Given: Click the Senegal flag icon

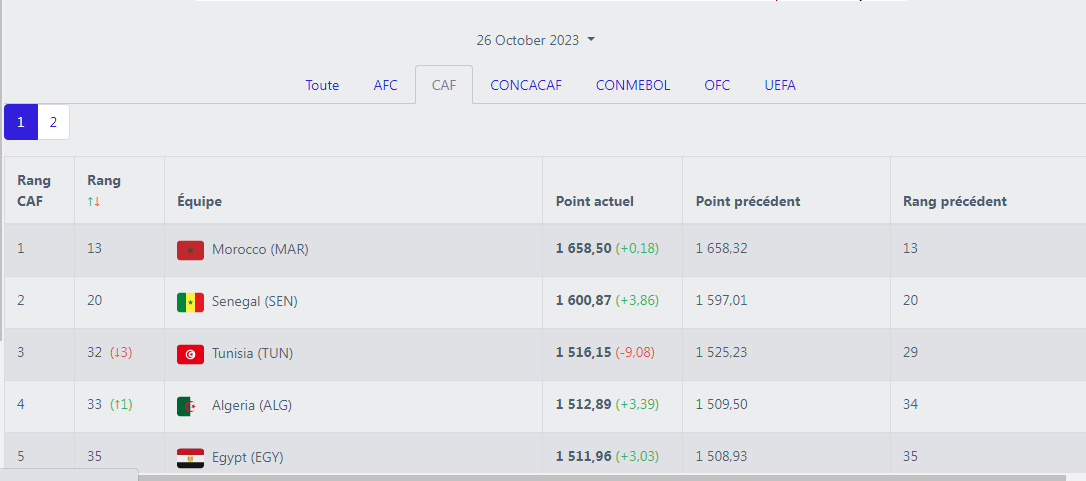Looking at the screenshot, I should tap(190, 302).
